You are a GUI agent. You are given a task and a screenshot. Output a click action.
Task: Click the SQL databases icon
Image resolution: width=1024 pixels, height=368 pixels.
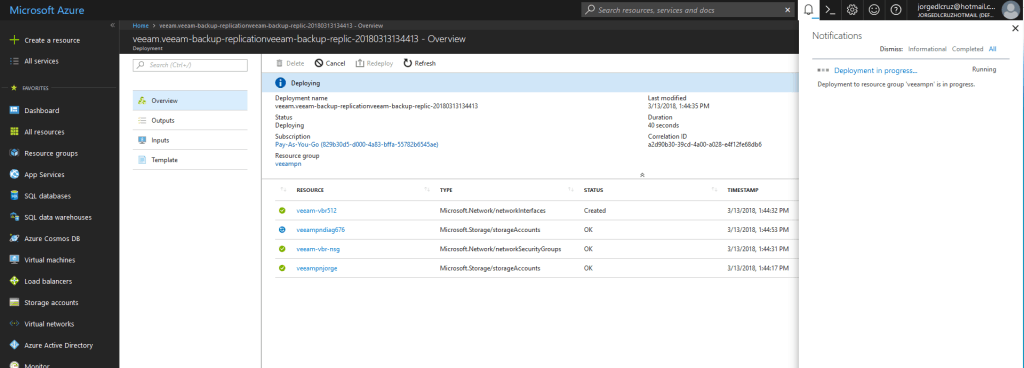(x=14, y=196)
